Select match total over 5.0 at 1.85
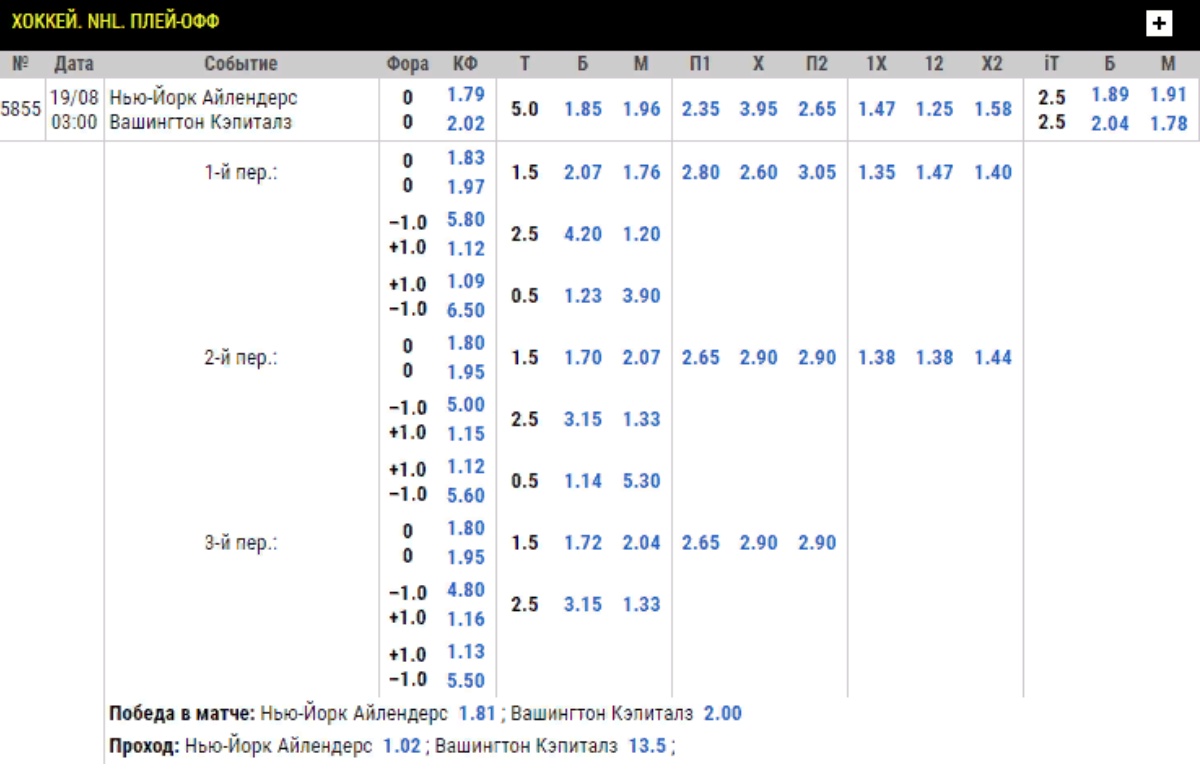Image resolution: width=1200 pixels, height=770 pixels. point(583,109)
